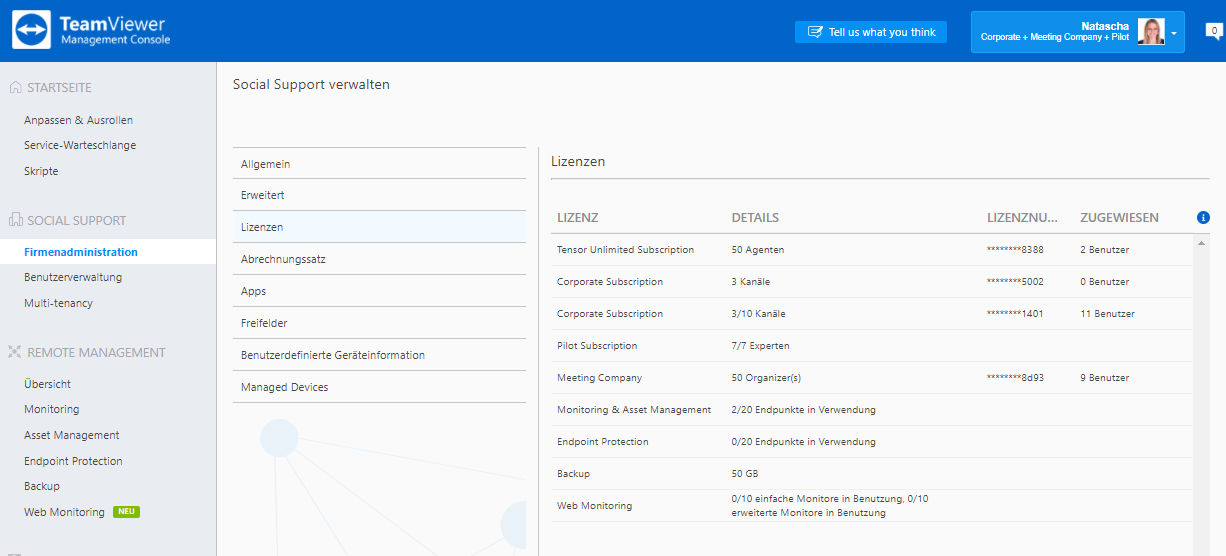Viewport: 1226px width, 556px height.
Task: Click the TeamViewer logo icon
Action: pos(31,30)
